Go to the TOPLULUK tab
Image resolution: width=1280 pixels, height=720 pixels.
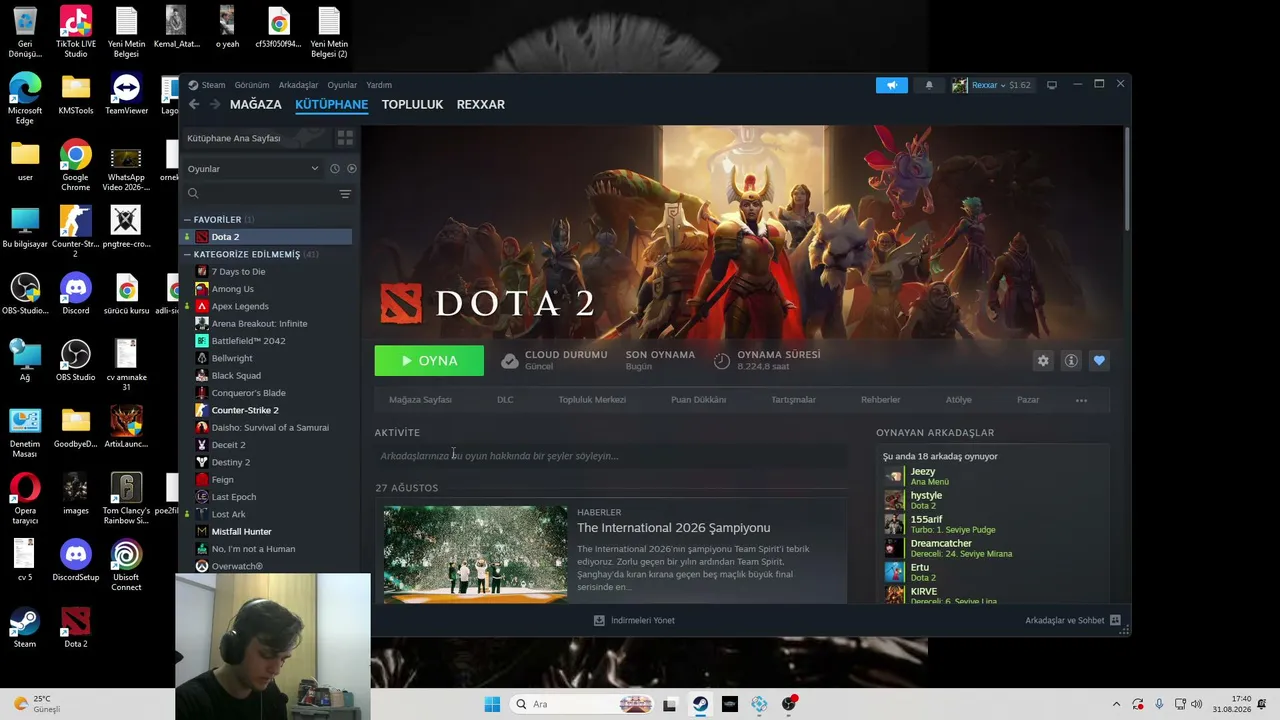coord(412,104)
